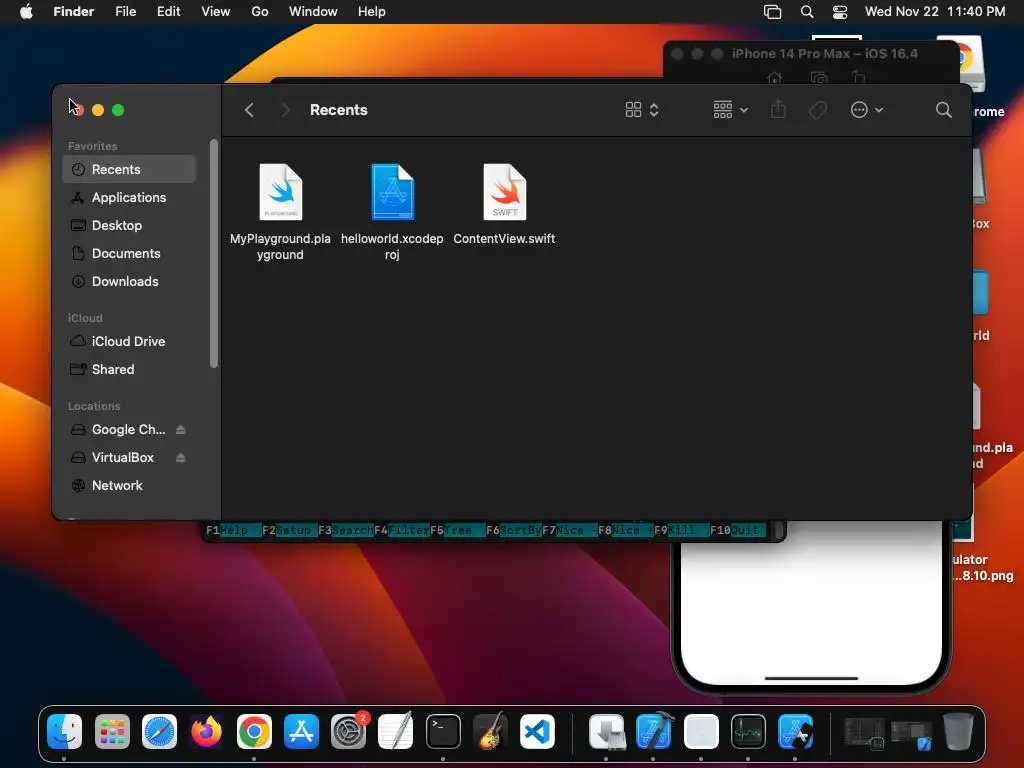Select the helloworld.xcodeproj file
The height and width of the screenshot is (768, 1024).
(x=392, y=212)
